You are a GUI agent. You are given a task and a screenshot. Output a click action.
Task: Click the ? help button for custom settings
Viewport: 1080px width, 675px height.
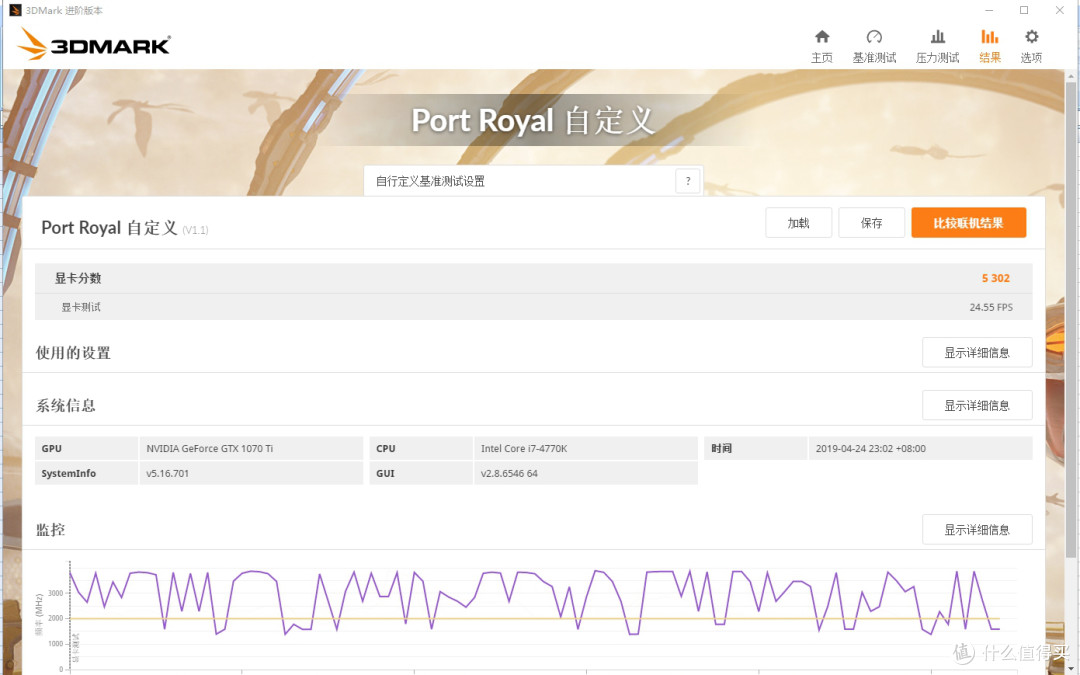tap(687, 181)
